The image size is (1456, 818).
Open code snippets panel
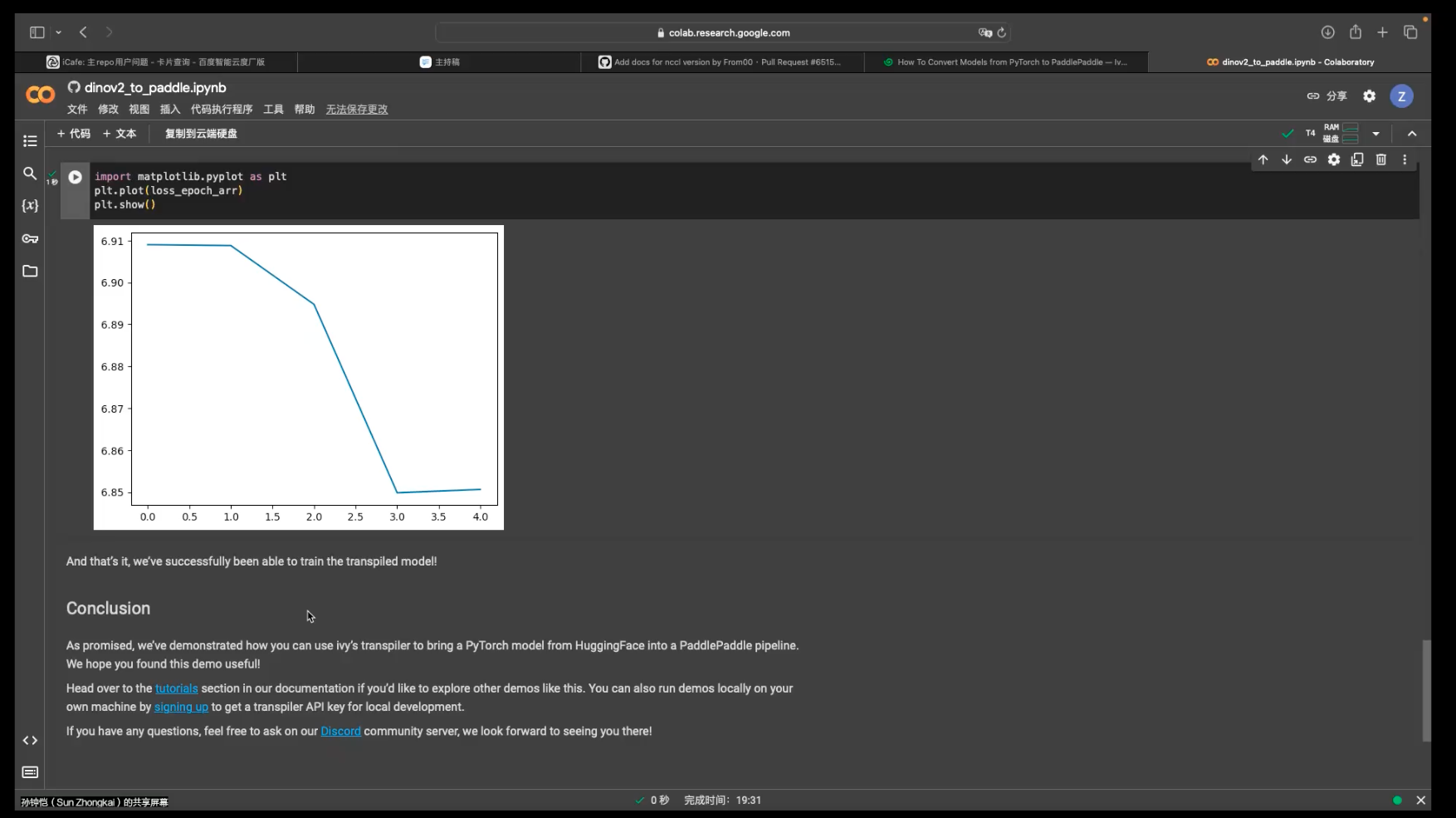coord(30,740)
